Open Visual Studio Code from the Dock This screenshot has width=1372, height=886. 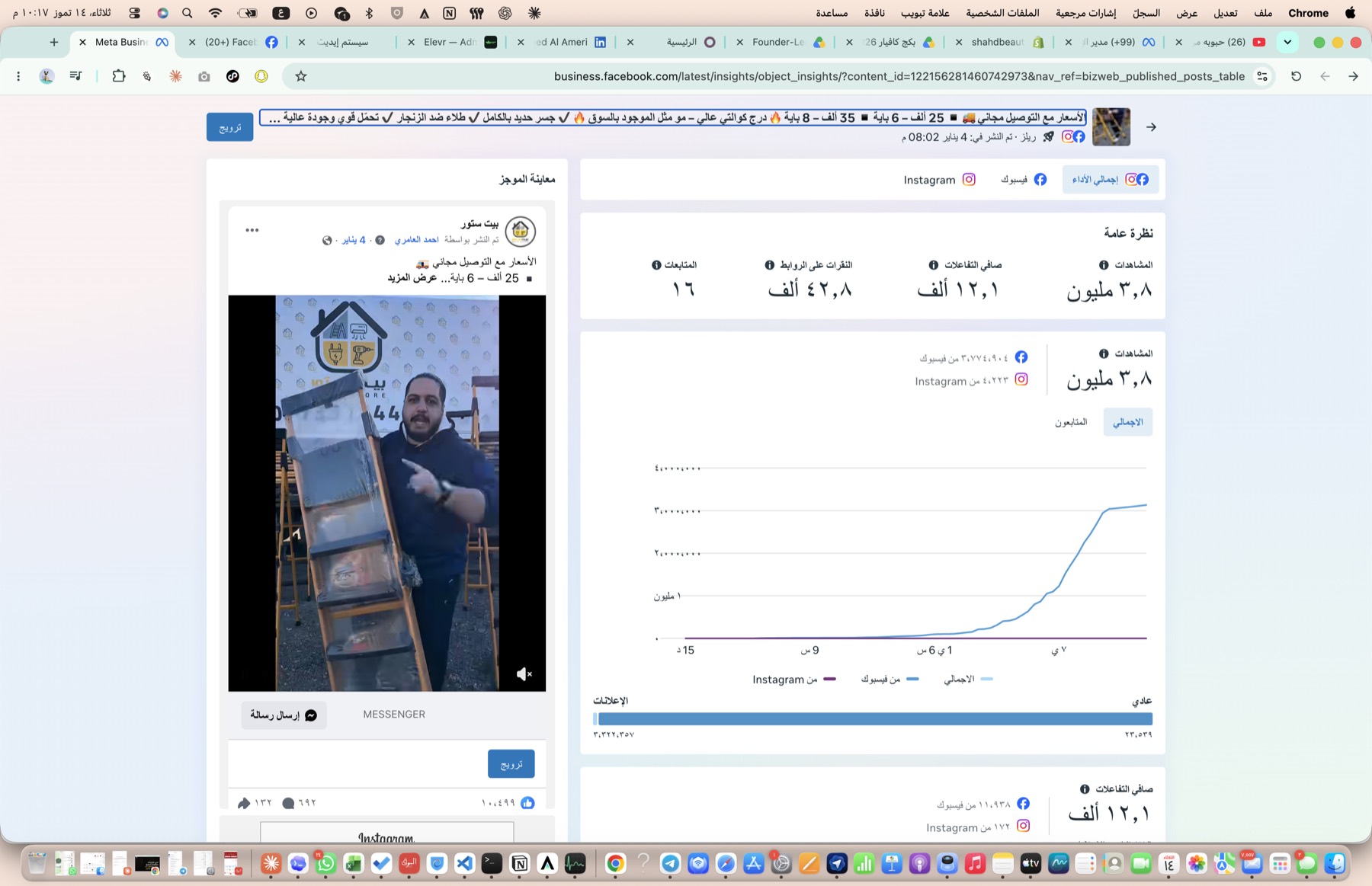coord(464,863)
